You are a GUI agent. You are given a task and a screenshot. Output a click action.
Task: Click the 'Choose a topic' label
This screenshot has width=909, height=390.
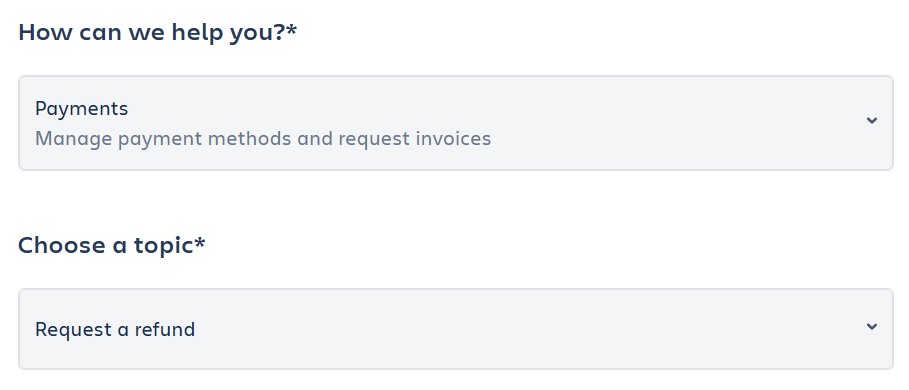111,245
